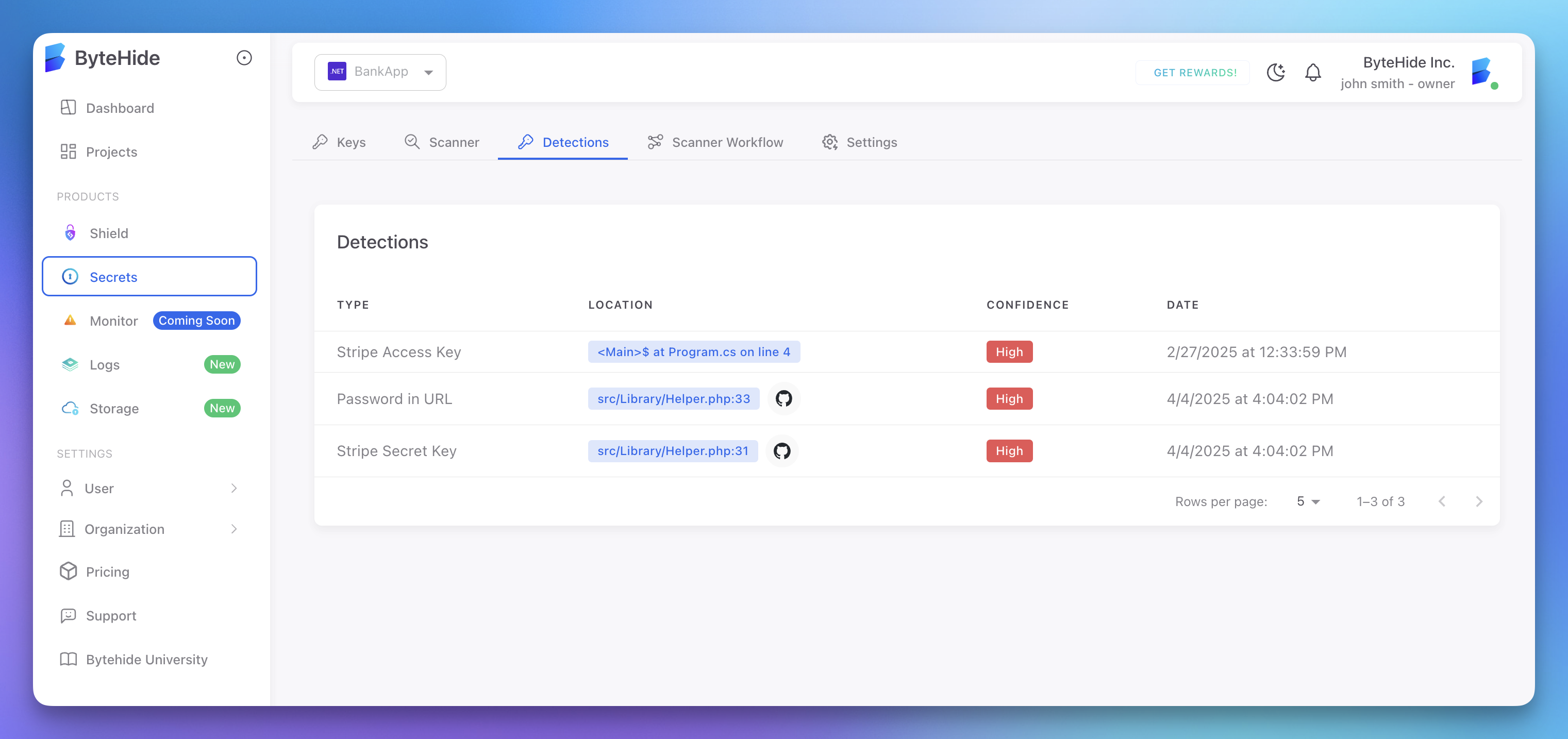This screenshot has height=739, width=1568.
Task: Open Logs in sidebar
Action: point(104,365)
